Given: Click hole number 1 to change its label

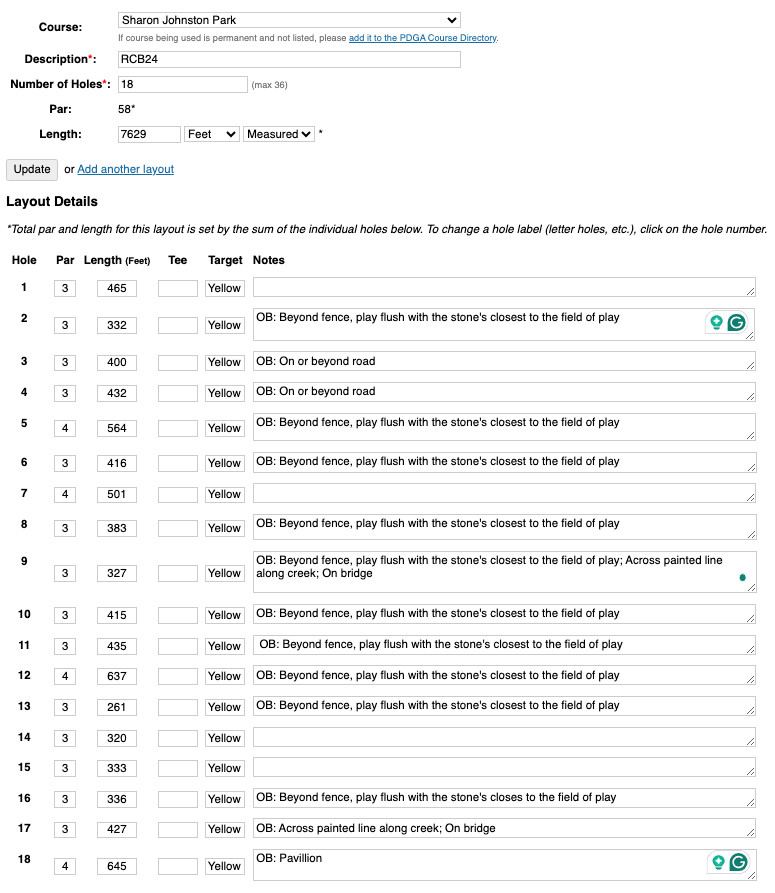Looking at the screenshot, I should point(24,287).
